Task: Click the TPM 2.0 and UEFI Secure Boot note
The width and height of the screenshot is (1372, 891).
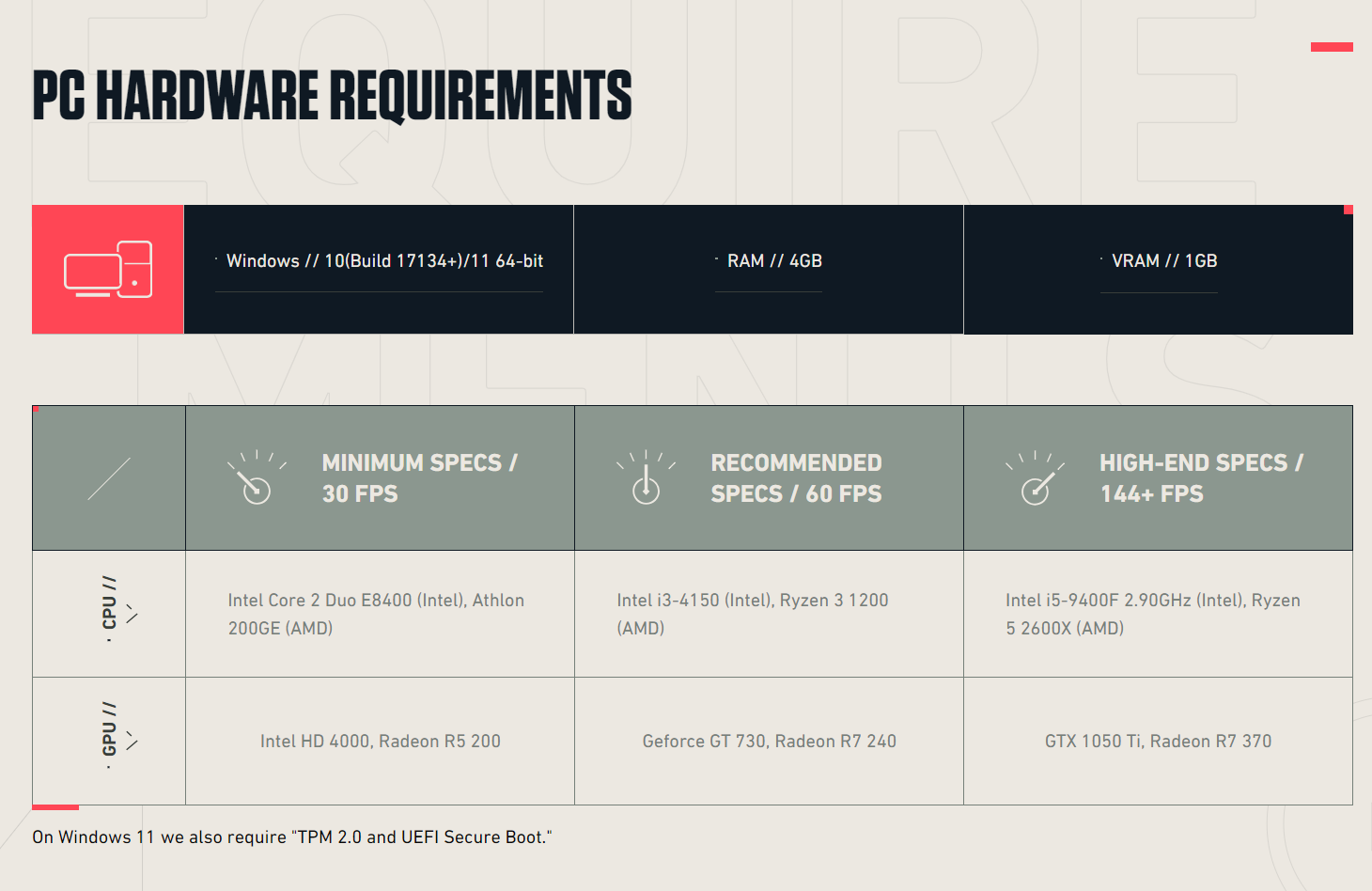Action: [292, 836]
